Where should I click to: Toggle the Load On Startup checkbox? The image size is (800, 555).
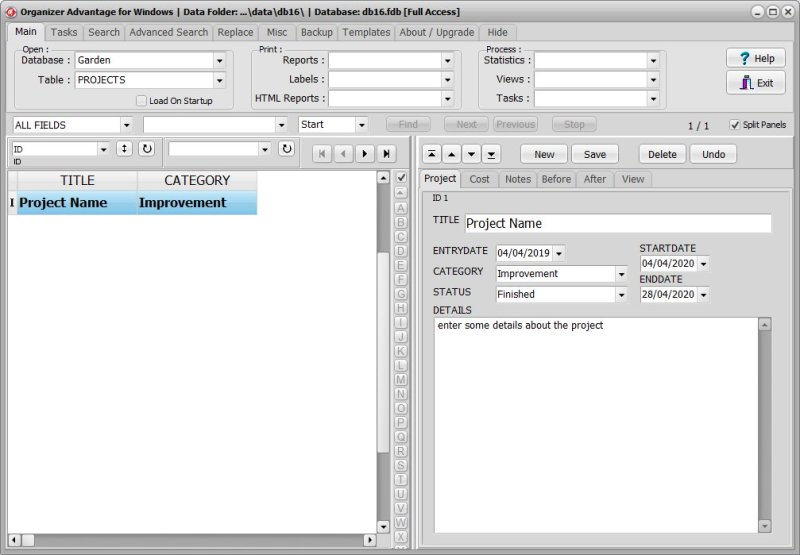pos(141,100)
